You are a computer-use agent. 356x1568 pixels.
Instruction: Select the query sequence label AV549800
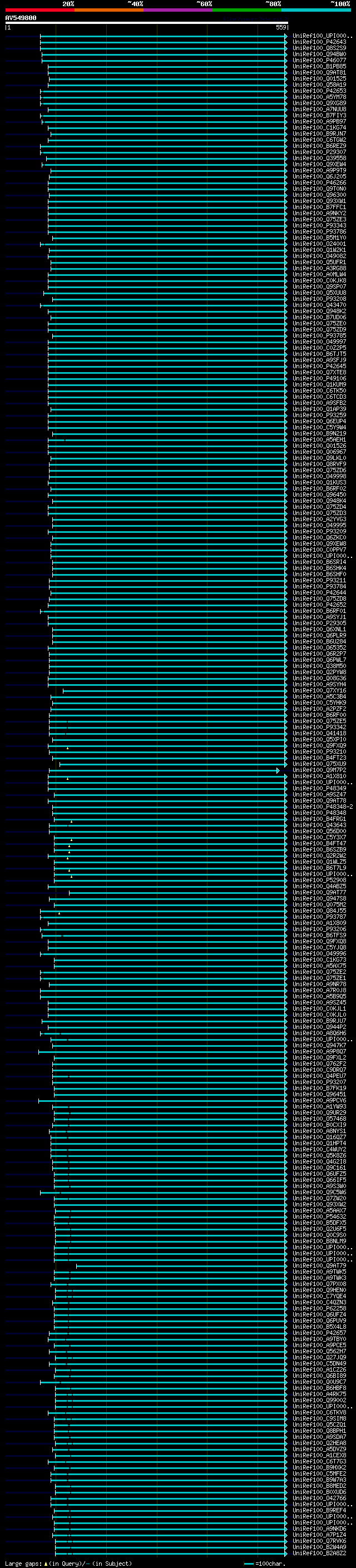(x=21, y=18)
